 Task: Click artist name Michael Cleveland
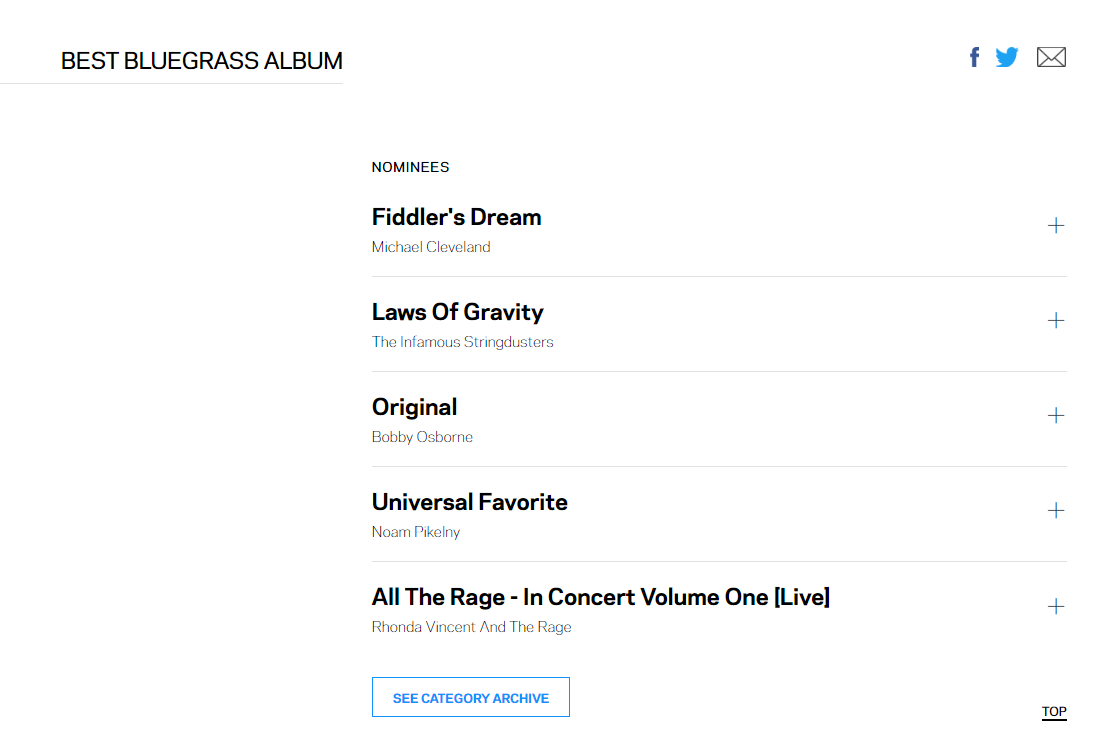click(431, 247)
